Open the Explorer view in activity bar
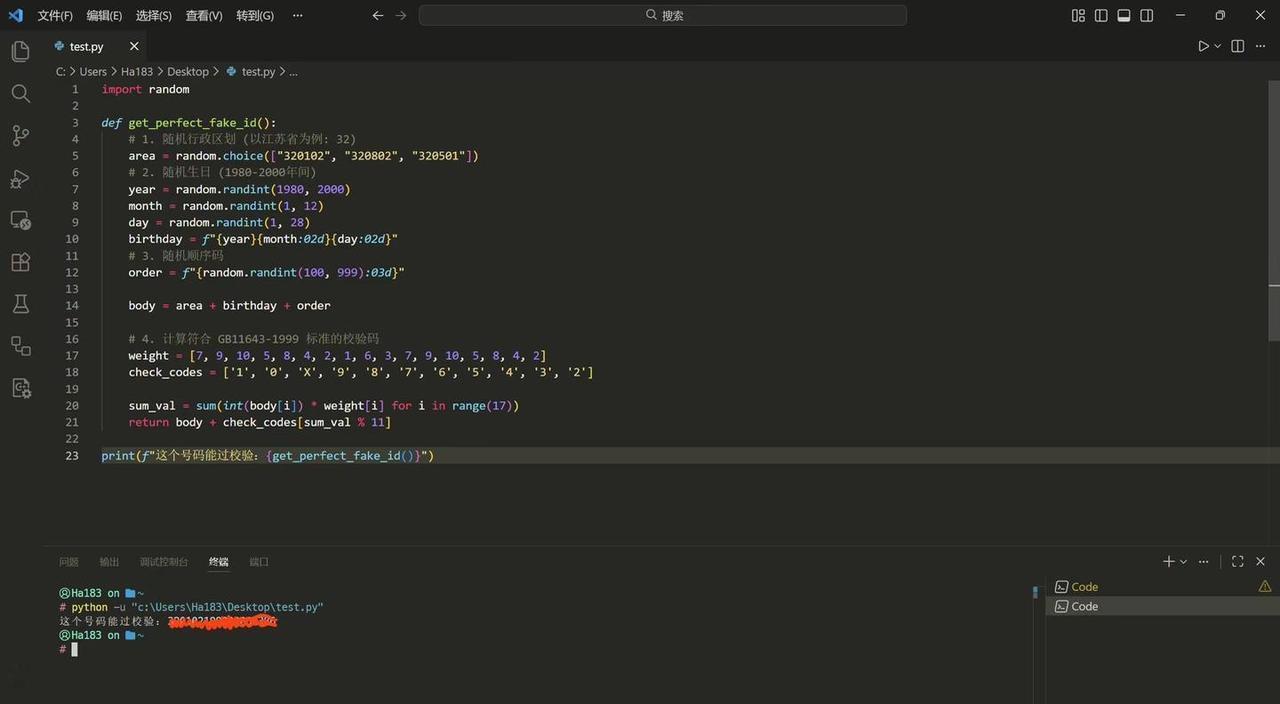This screenshot has height=704, width=1280. click(20, 51)
